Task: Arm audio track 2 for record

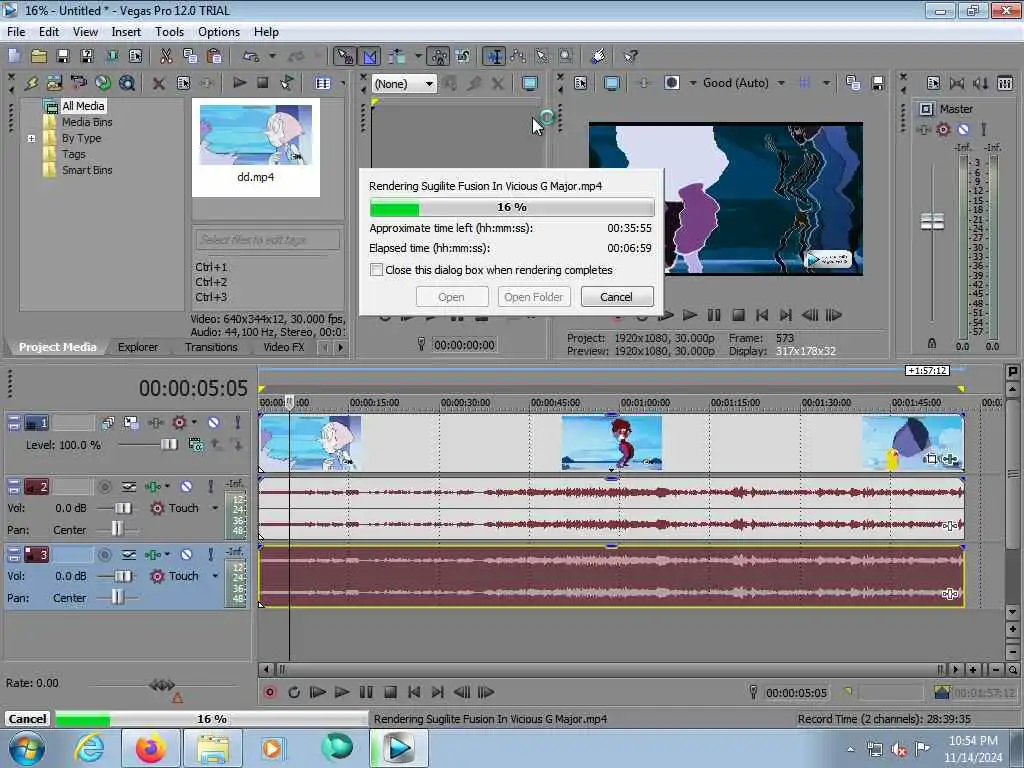Action: coord(104,487)
